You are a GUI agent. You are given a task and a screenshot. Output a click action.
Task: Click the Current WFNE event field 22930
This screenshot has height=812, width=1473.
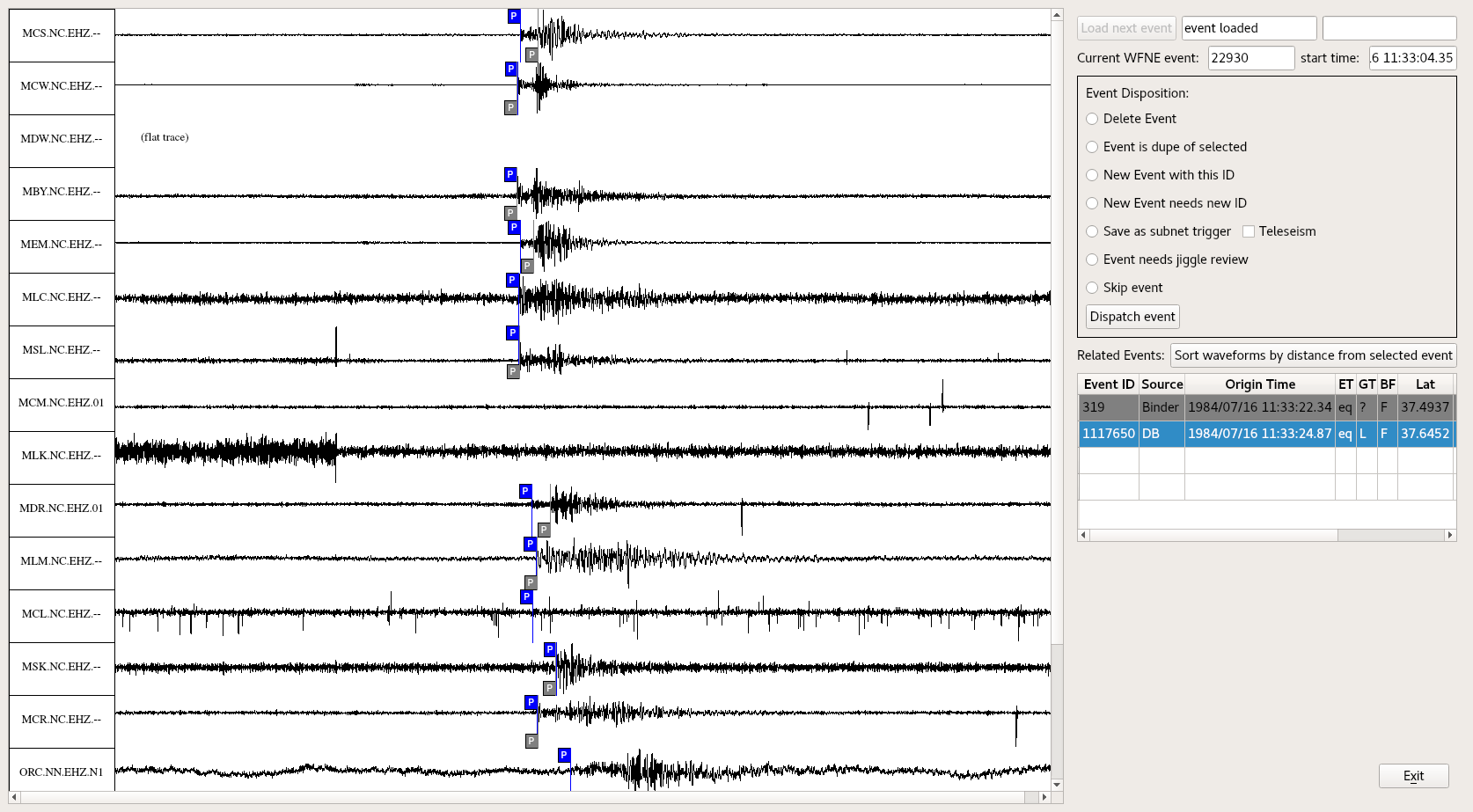click(x=1250, y=58)
